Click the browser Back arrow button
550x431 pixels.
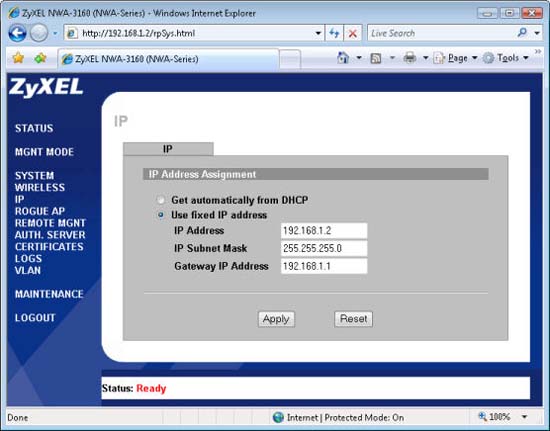17,33
